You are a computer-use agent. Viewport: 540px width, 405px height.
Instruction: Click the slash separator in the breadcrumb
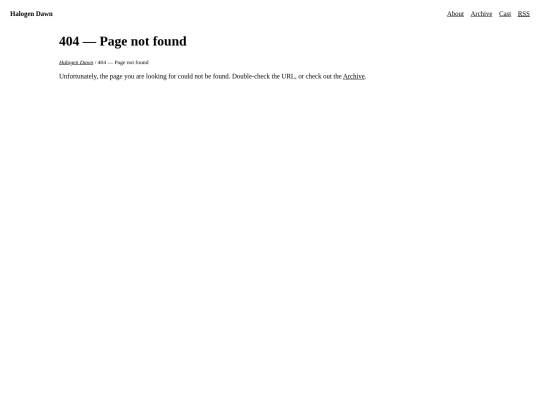pyautogui.click(x=95, y=62)
